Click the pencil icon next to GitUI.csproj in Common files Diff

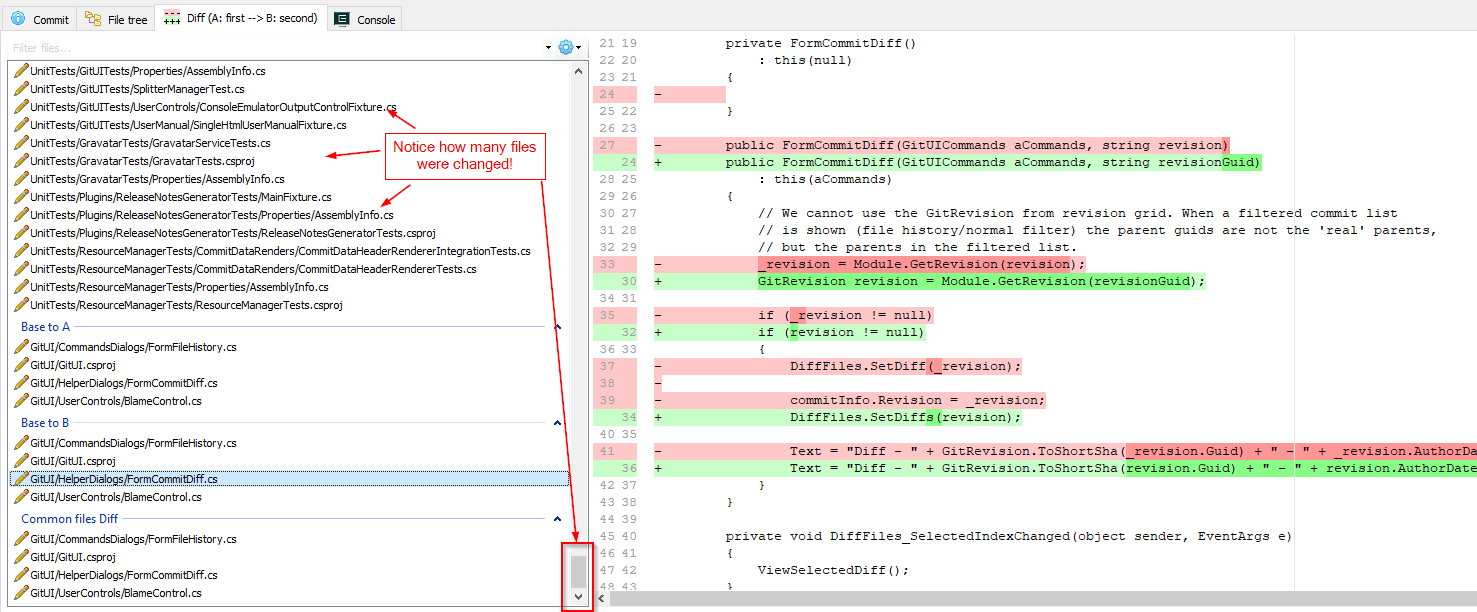[x=22, y=556]
